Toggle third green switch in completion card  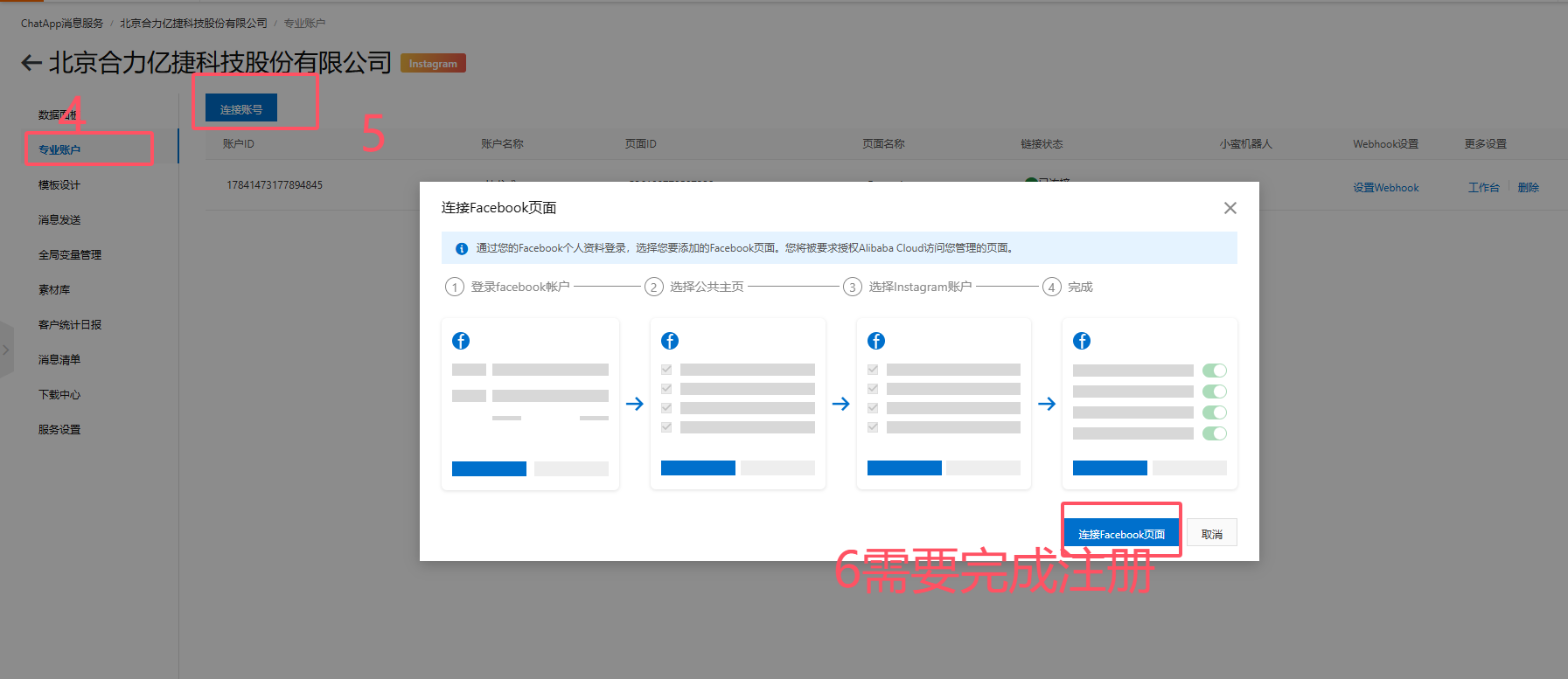[1215, 412]
